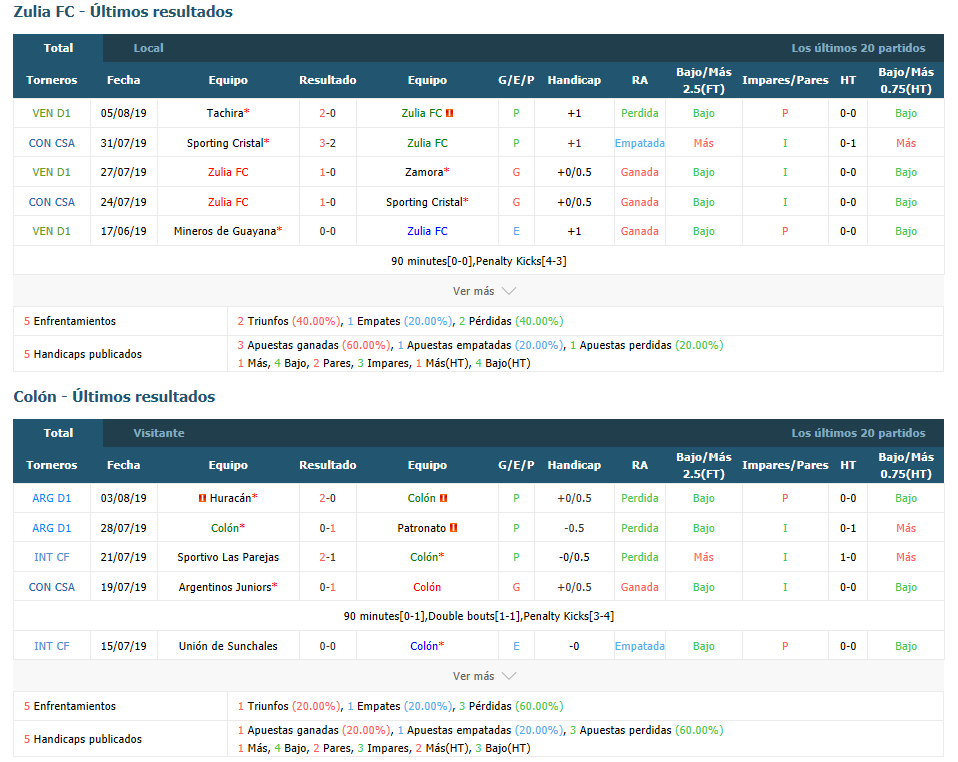Click Zulia FC 5 Handicaps publicados label
958x762 pixels.
[x=82, y=354]
